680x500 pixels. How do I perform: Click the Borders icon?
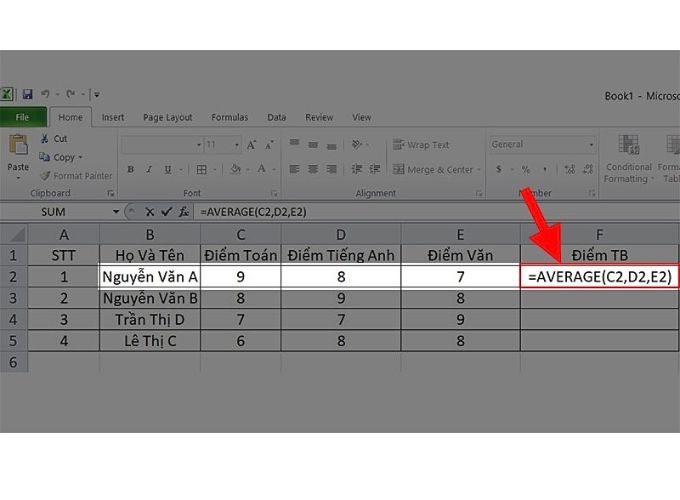[202, 170]
